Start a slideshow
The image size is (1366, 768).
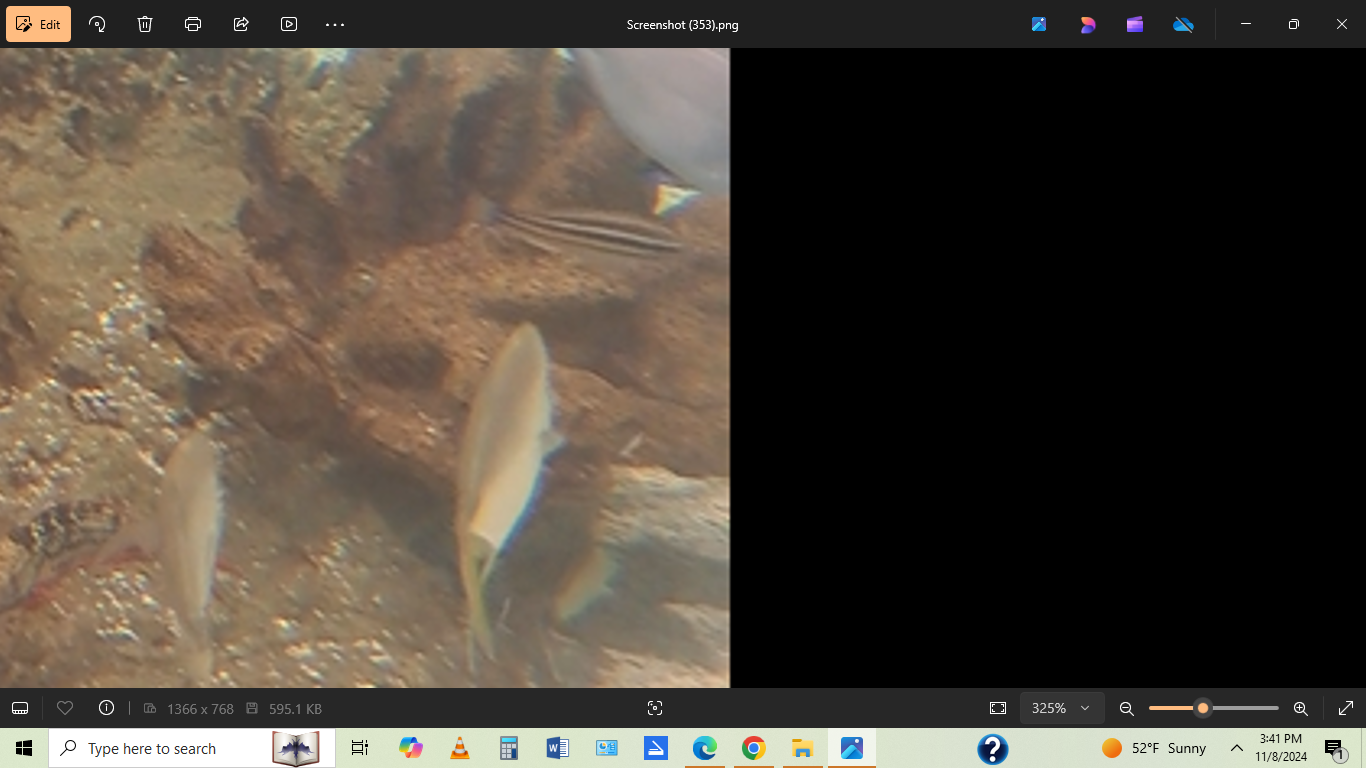click(288, 24)
